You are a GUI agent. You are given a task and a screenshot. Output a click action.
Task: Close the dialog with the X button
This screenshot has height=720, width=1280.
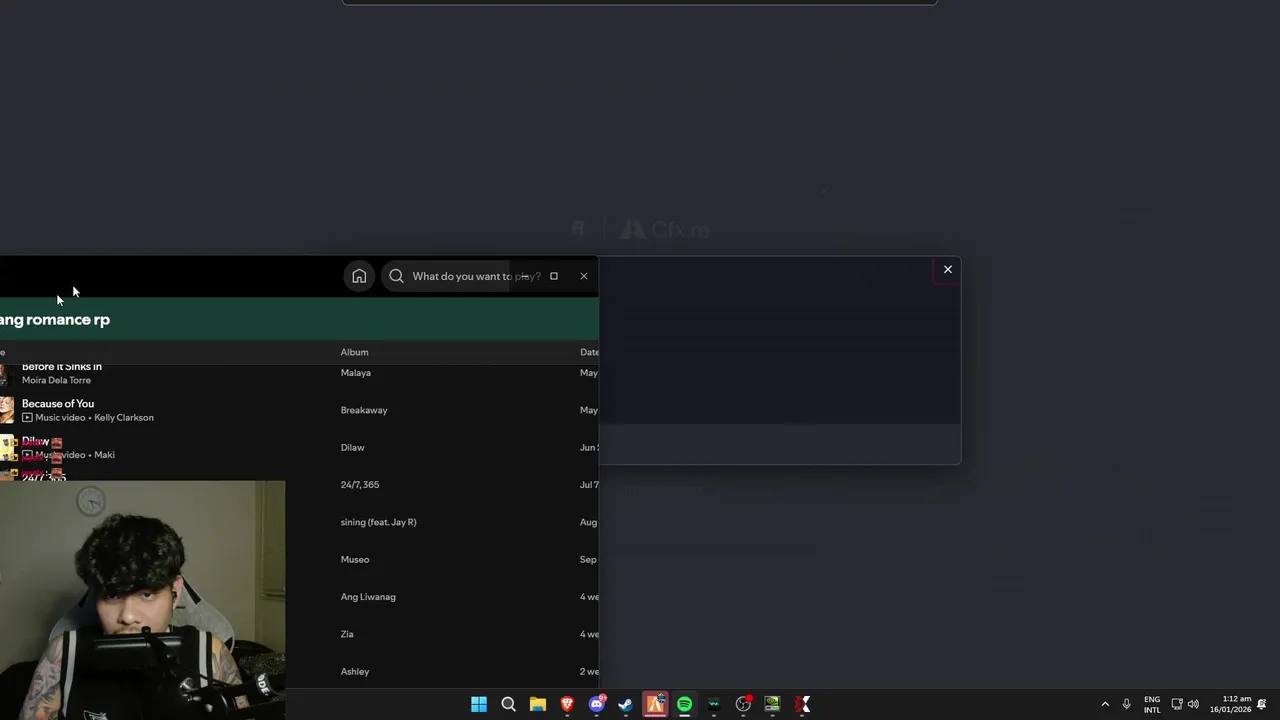click(x=948, y=269)
